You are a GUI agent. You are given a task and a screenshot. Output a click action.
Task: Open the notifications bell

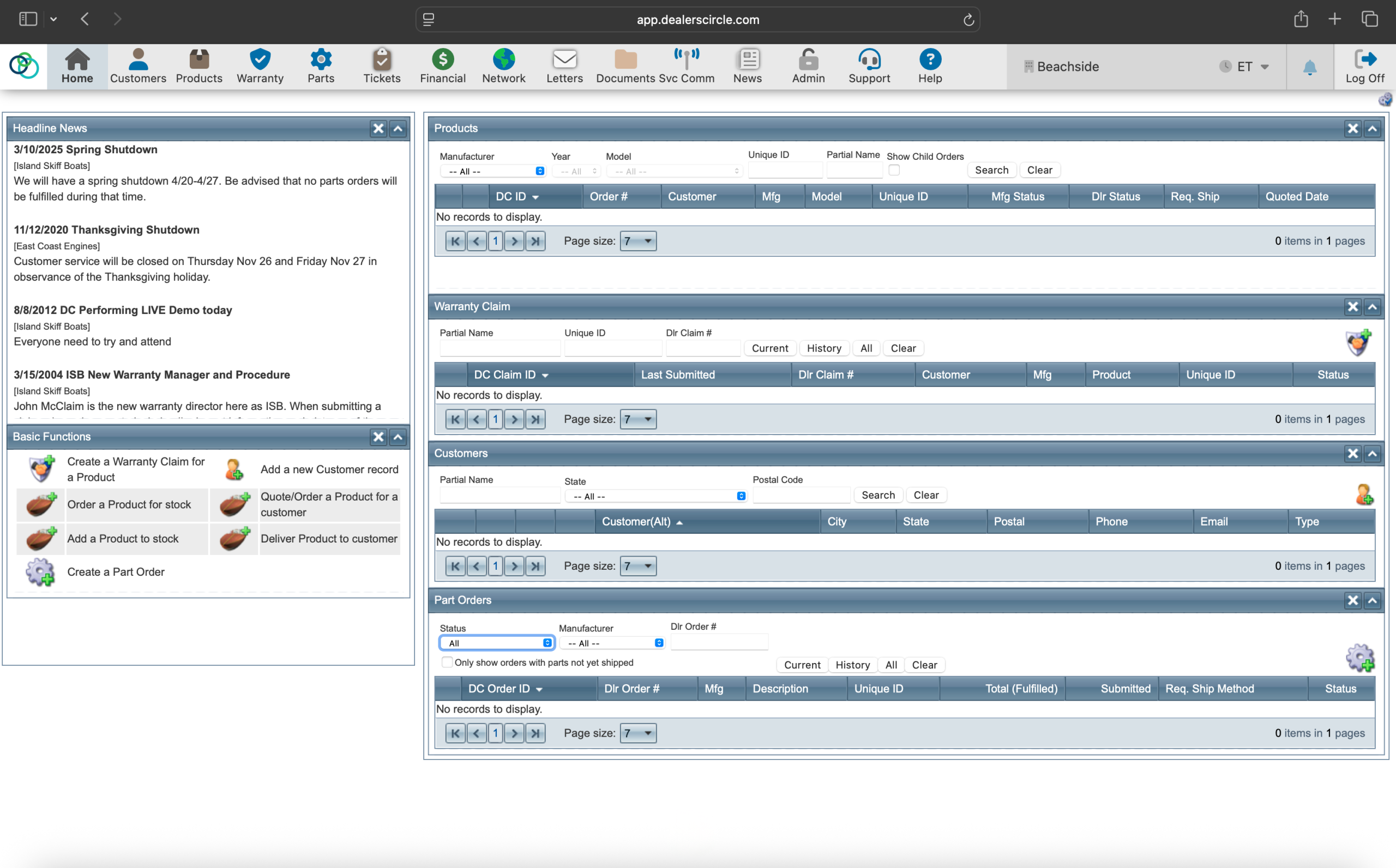(1309, 68)
